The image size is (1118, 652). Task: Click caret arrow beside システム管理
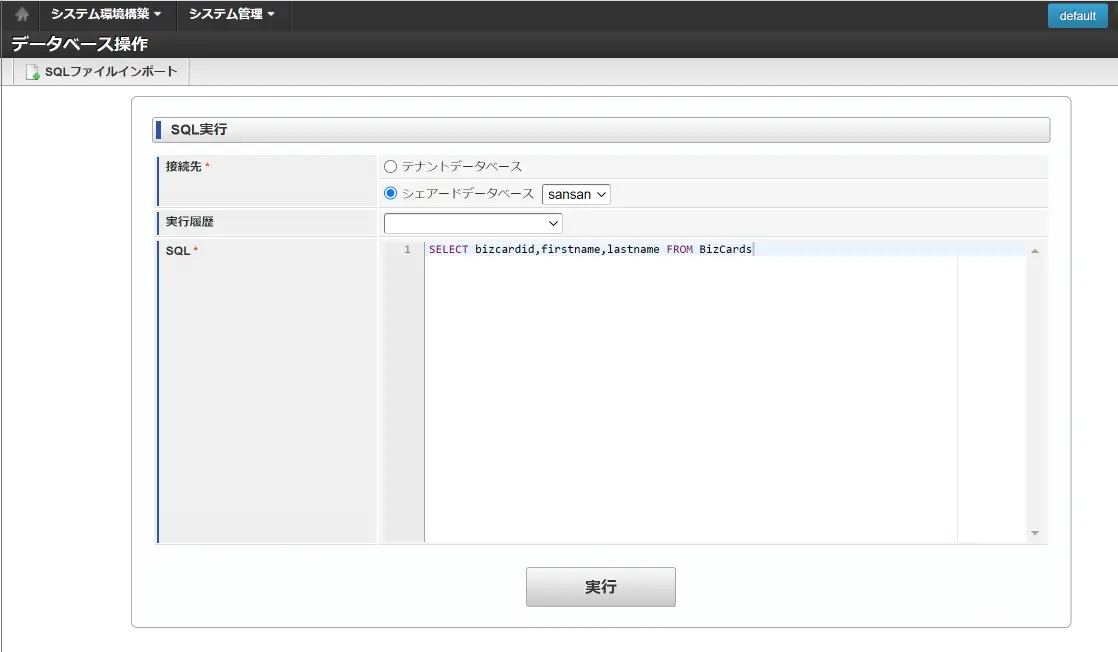271,14
